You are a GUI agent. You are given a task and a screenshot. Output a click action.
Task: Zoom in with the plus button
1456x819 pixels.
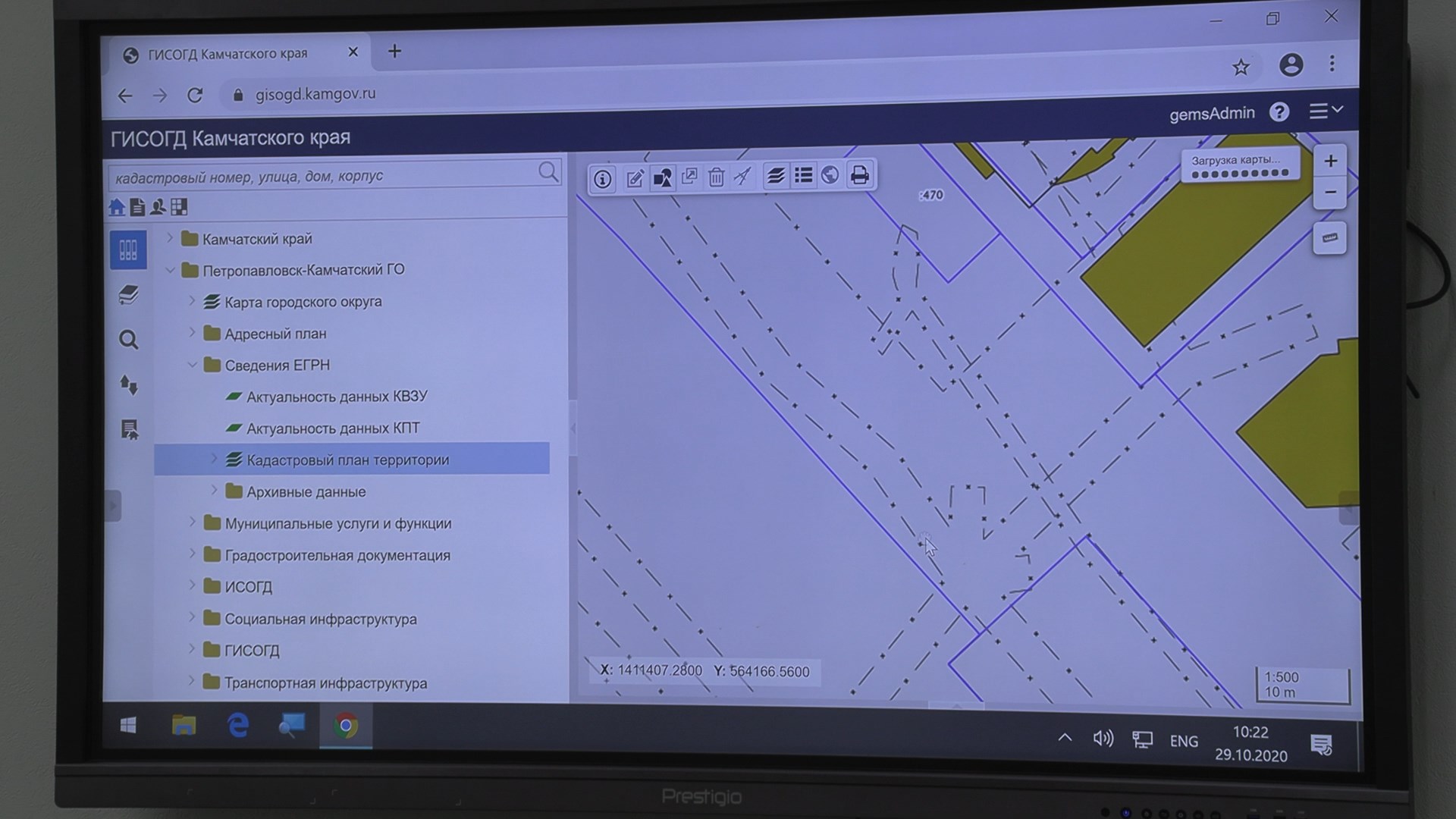[1330, 161]
